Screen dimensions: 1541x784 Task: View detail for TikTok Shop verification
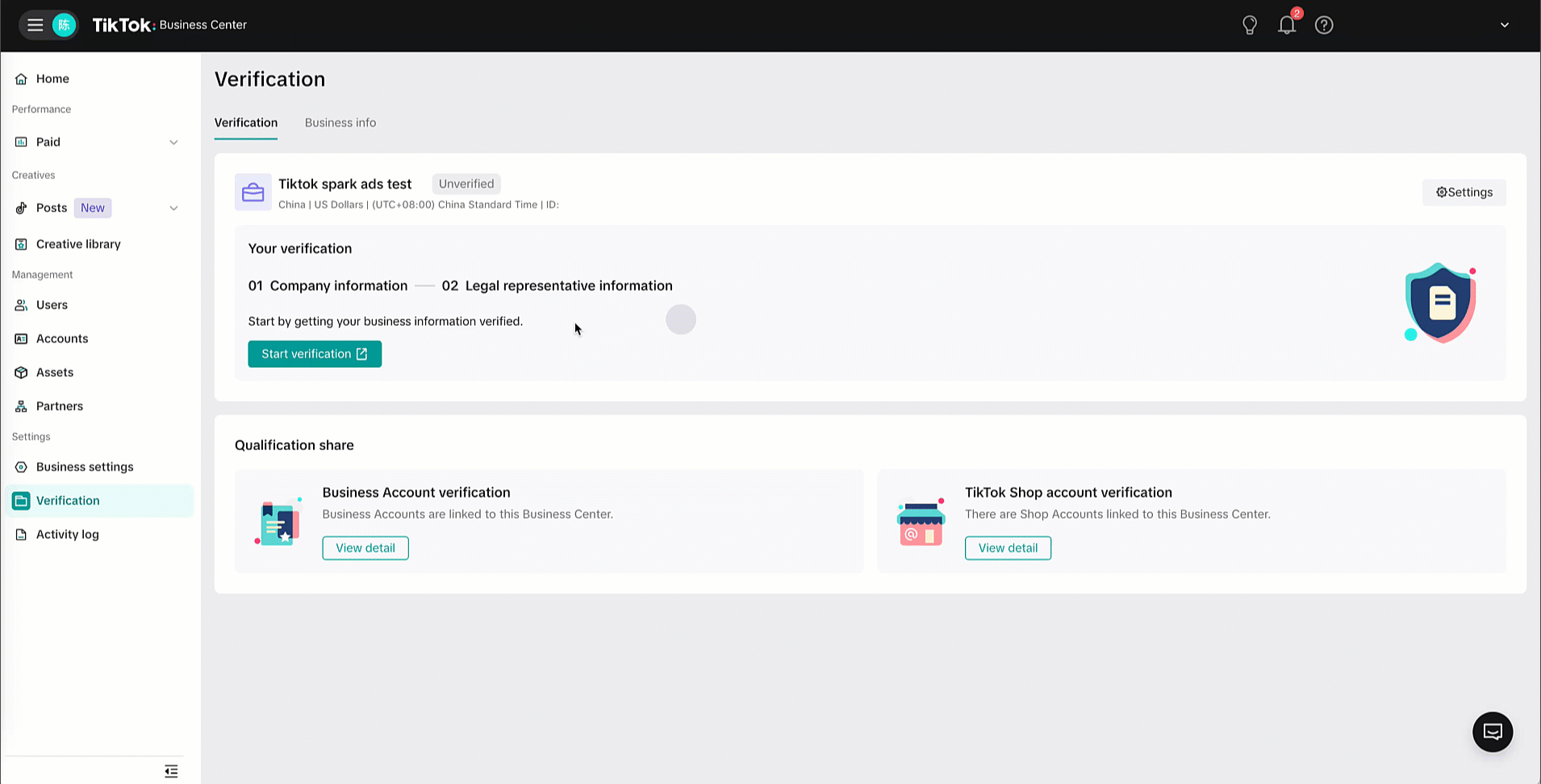coord(1007,548)
